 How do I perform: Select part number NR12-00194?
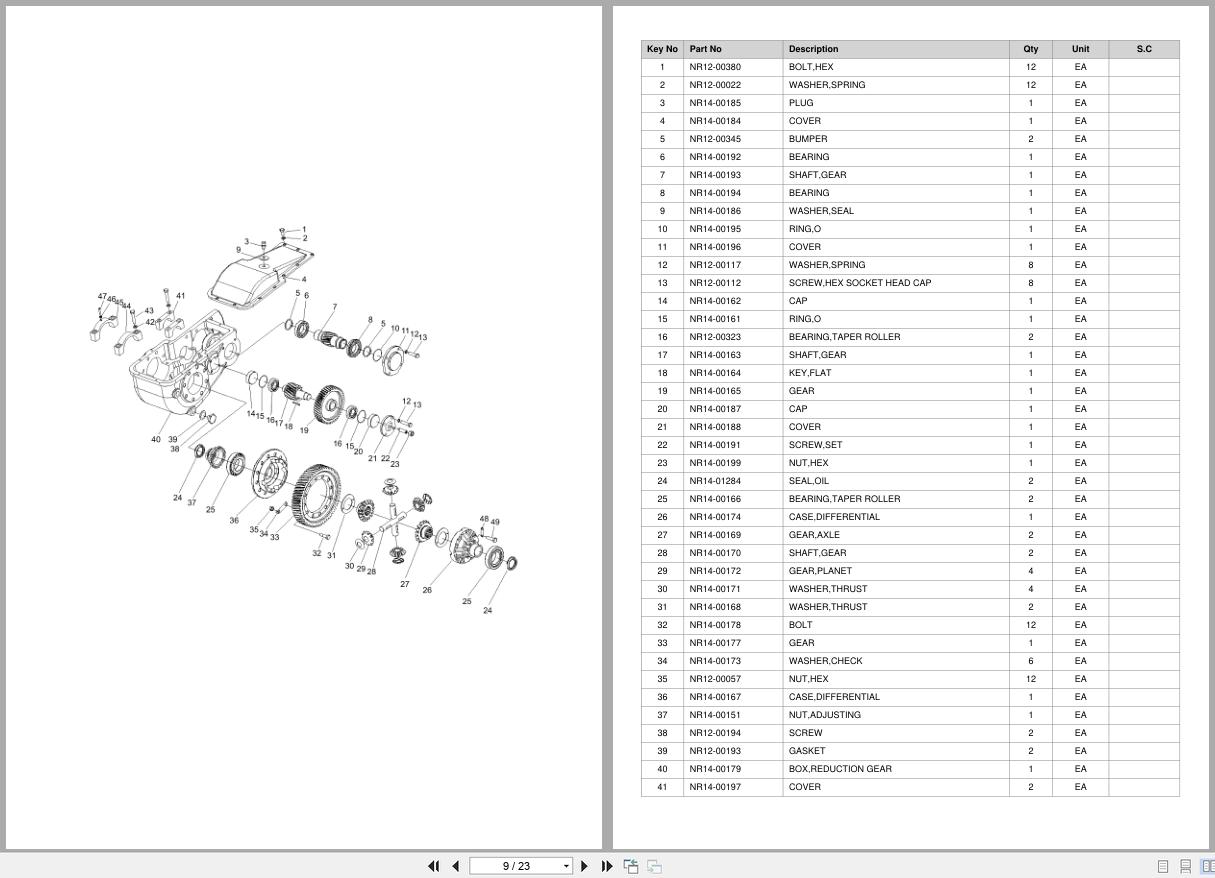(x=715, y=733)
